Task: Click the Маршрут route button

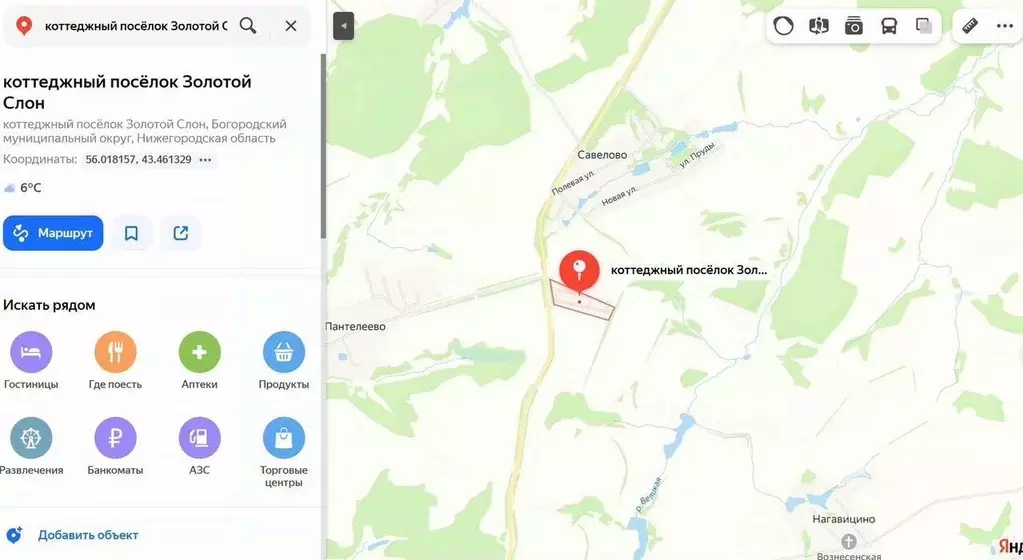Action: 53,233
